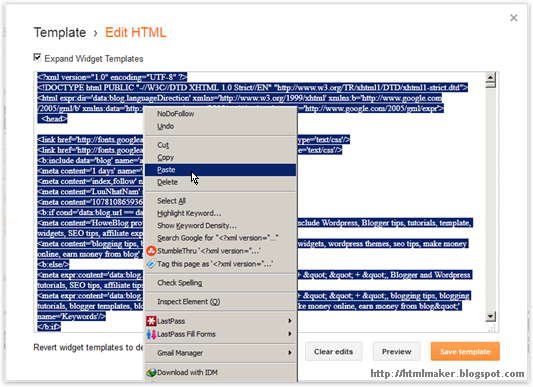
Task: Click the tag icon beside Tag this page
Action: click(151, 264)
